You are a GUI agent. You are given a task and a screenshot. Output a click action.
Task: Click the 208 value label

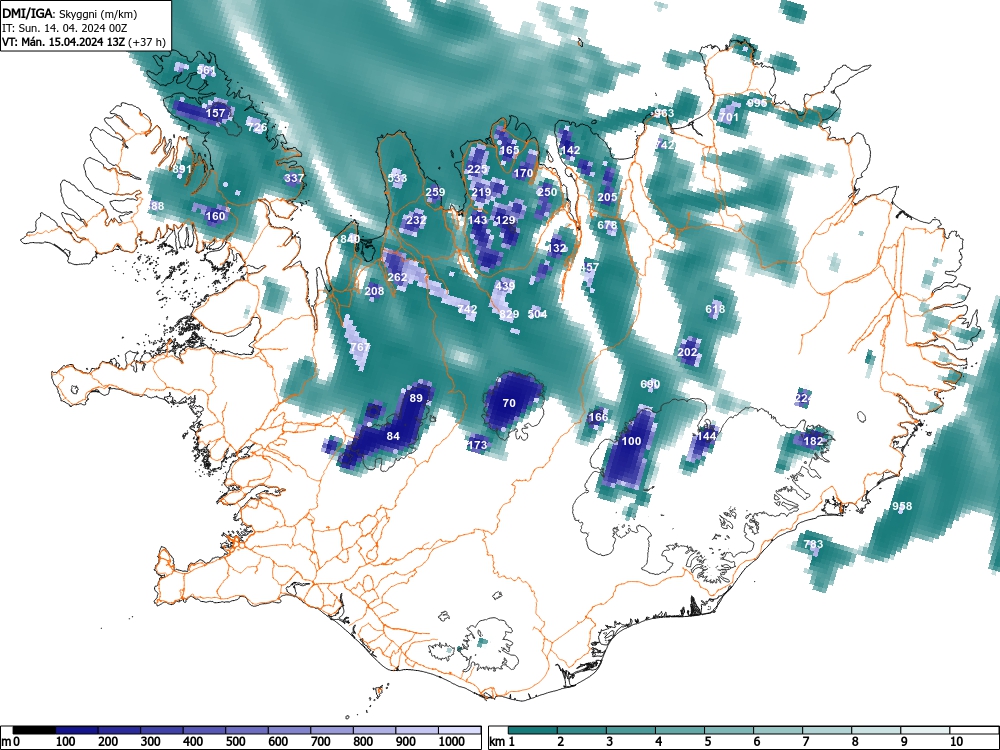coord(374,291)
